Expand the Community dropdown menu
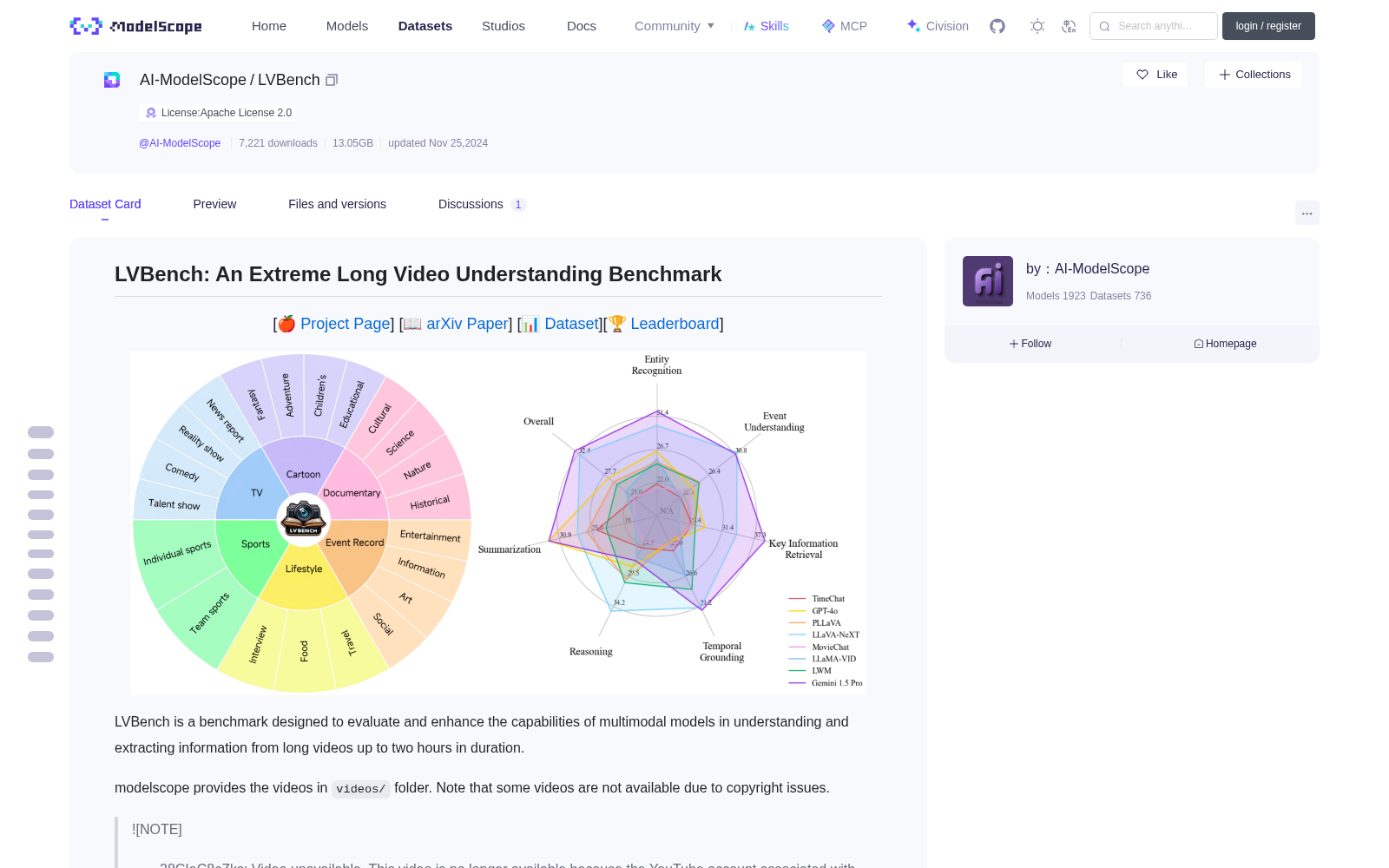The image size is (1389, 868). point(675,26)
